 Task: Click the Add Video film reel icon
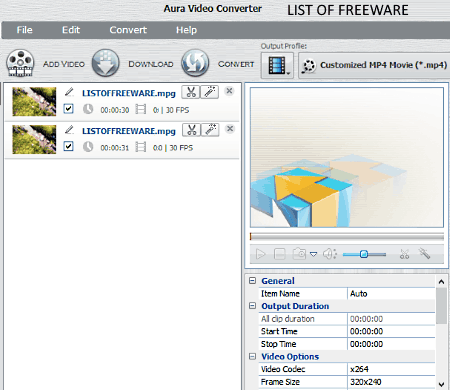20,63
